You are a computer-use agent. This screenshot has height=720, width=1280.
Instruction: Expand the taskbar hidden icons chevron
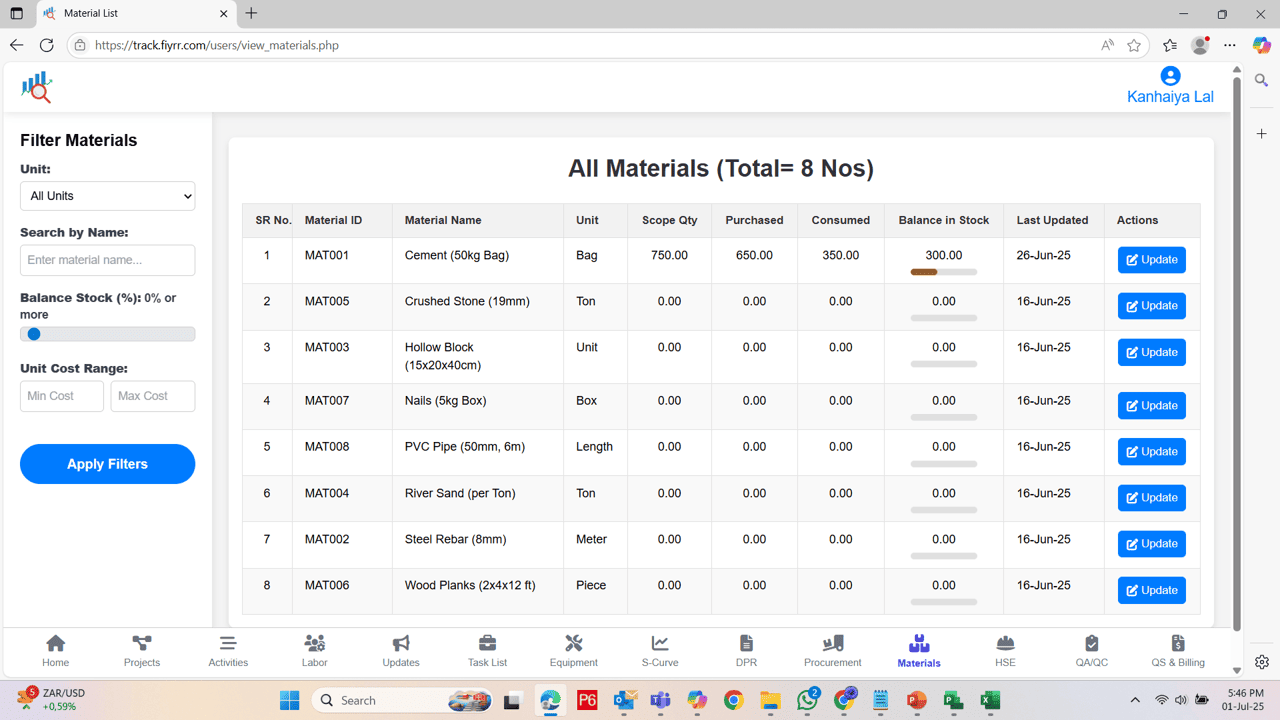point(1135,700)
